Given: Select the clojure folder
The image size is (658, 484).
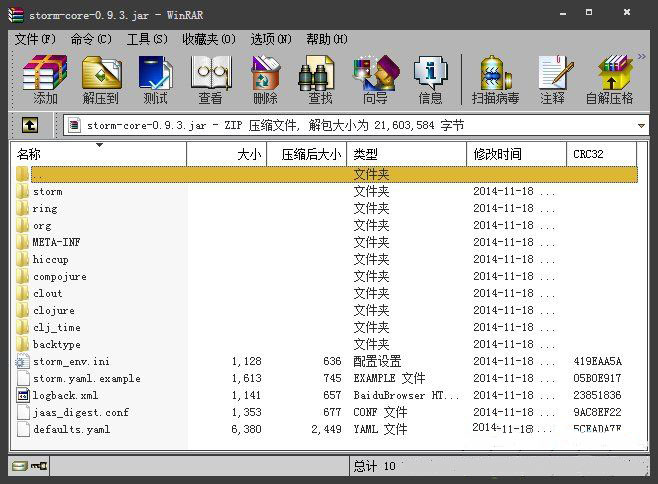Looking at the screenshot, I should click(x=54, y=311).
